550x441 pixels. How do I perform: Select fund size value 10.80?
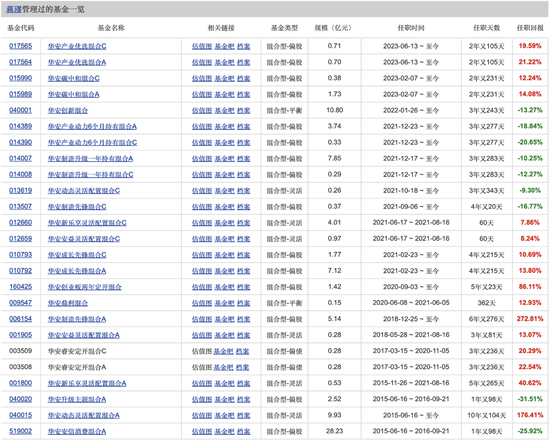pyautogui.click(x=334, y=110)
